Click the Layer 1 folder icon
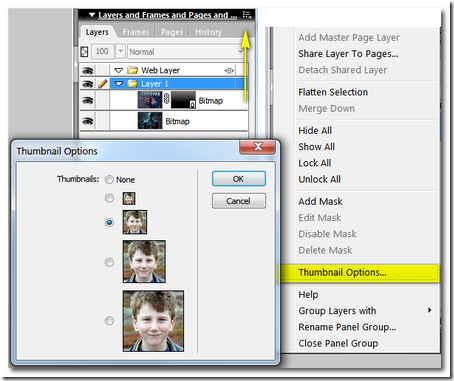 click(133, 84)
